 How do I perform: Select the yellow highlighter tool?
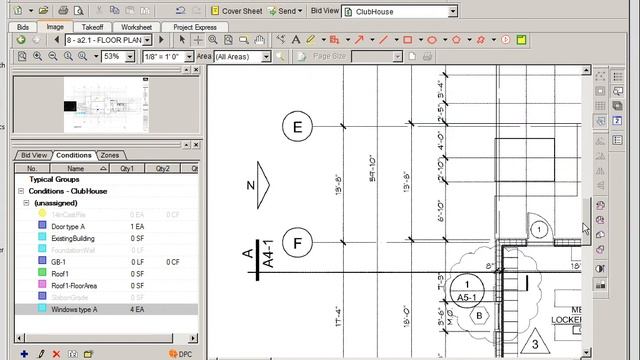pos(311,40)
